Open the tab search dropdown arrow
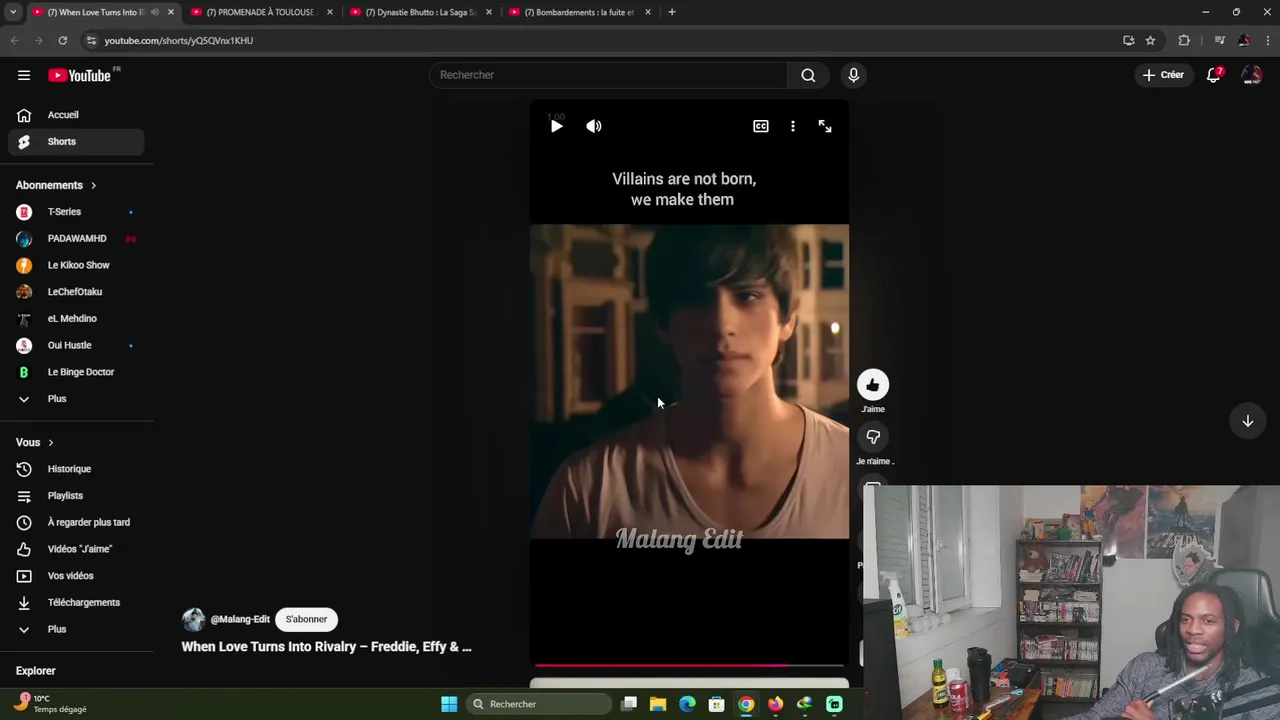This screenshot has height=720, width=1280. (13, 12)
